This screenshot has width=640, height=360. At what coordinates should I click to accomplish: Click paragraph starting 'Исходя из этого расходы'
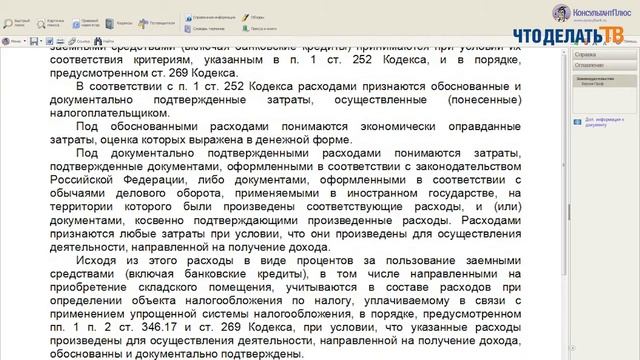click(x=285, y=307)
